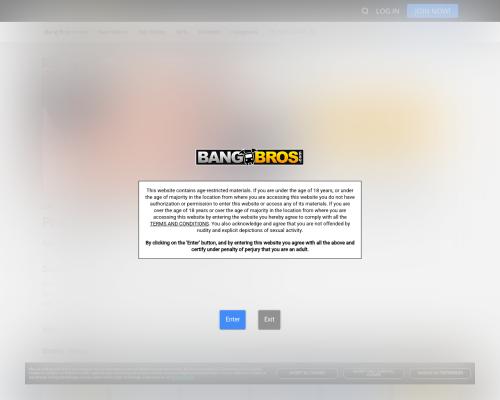Screen dimensions: 500x400
Task: Click the gray Exit button
Action: coord(269,320)
